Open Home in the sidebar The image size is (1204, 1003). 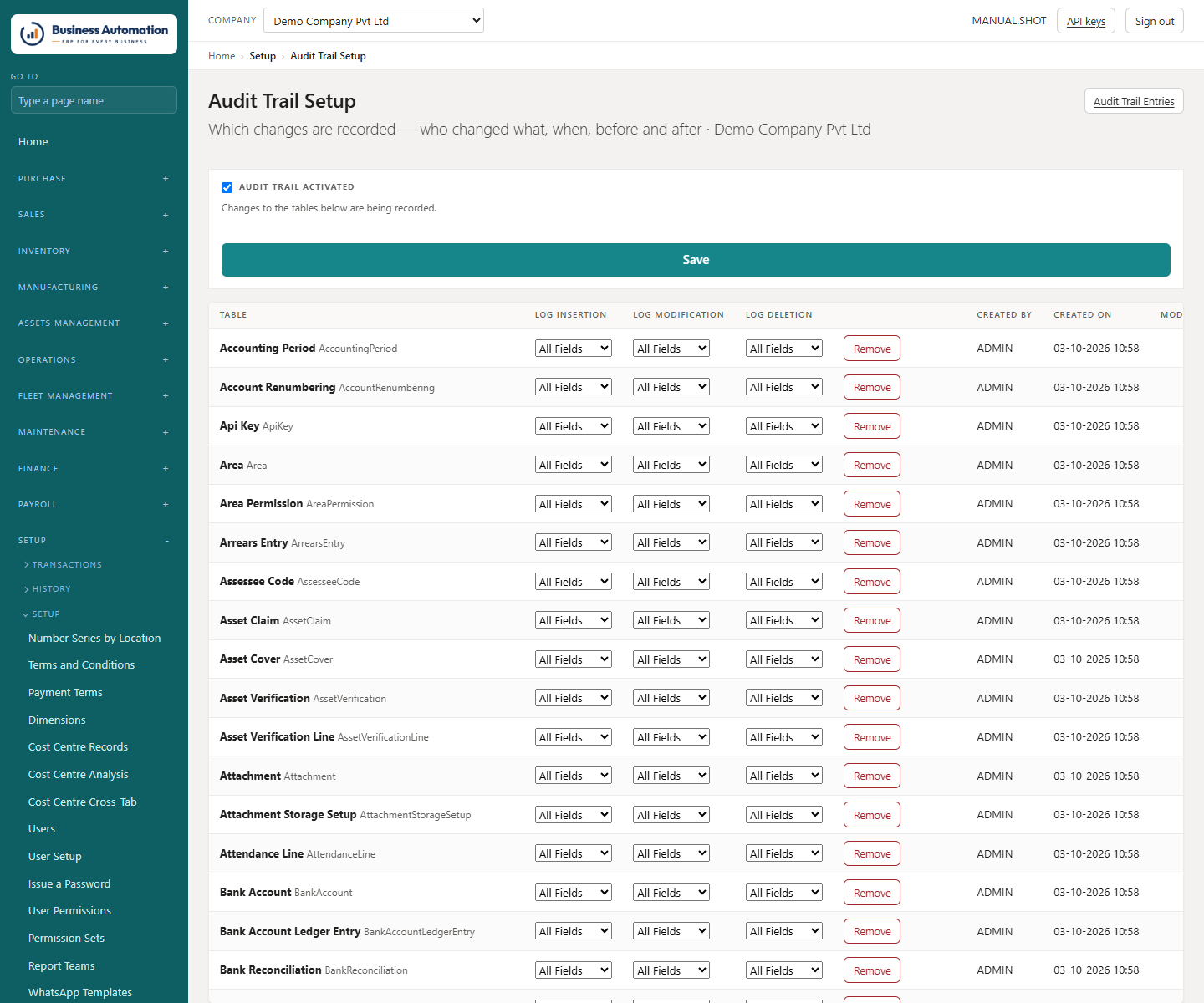click(33, 142)
